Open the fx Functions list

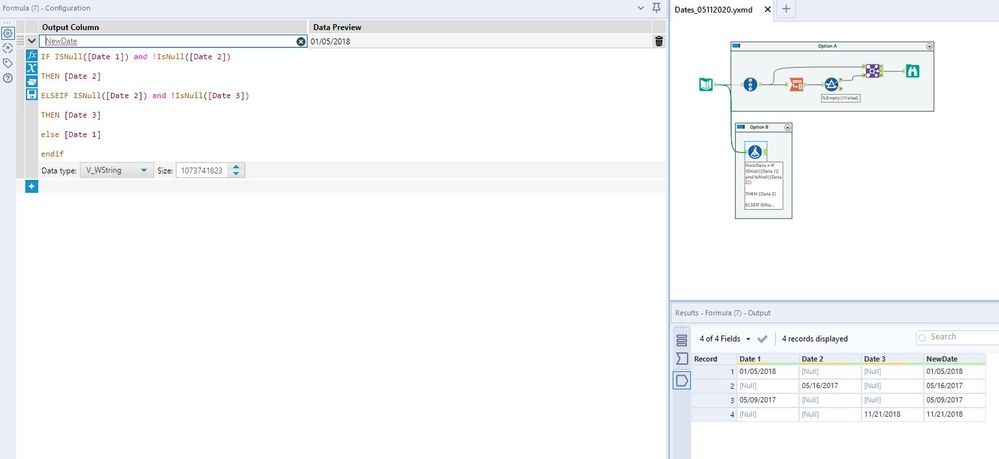pyautogui.click(x=31, y=55)
